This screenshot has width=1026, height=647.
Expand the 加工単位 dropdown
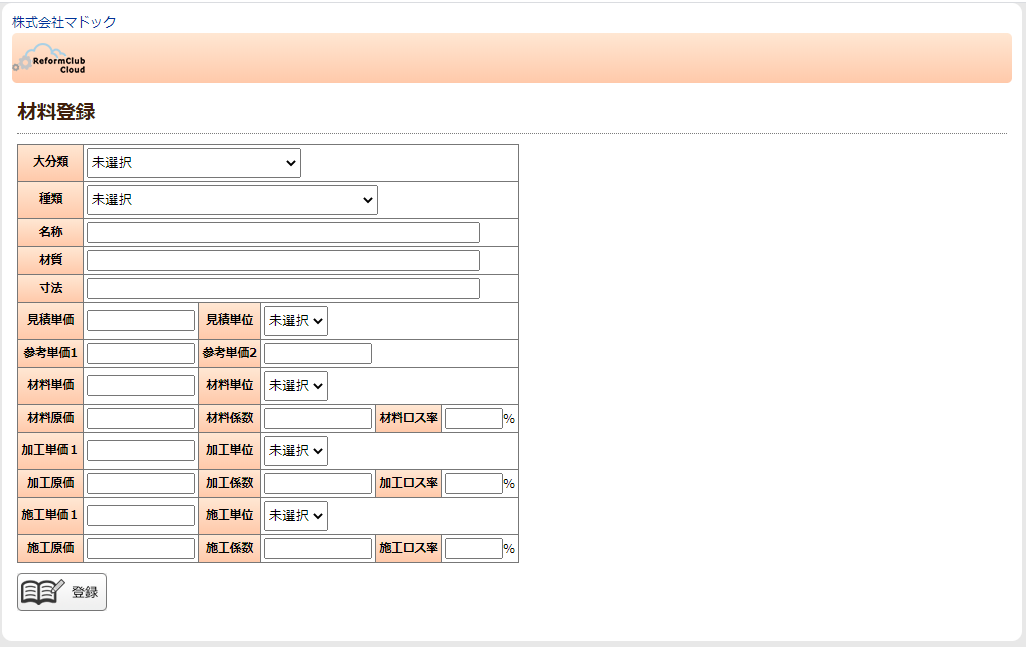tap(295, 451)
